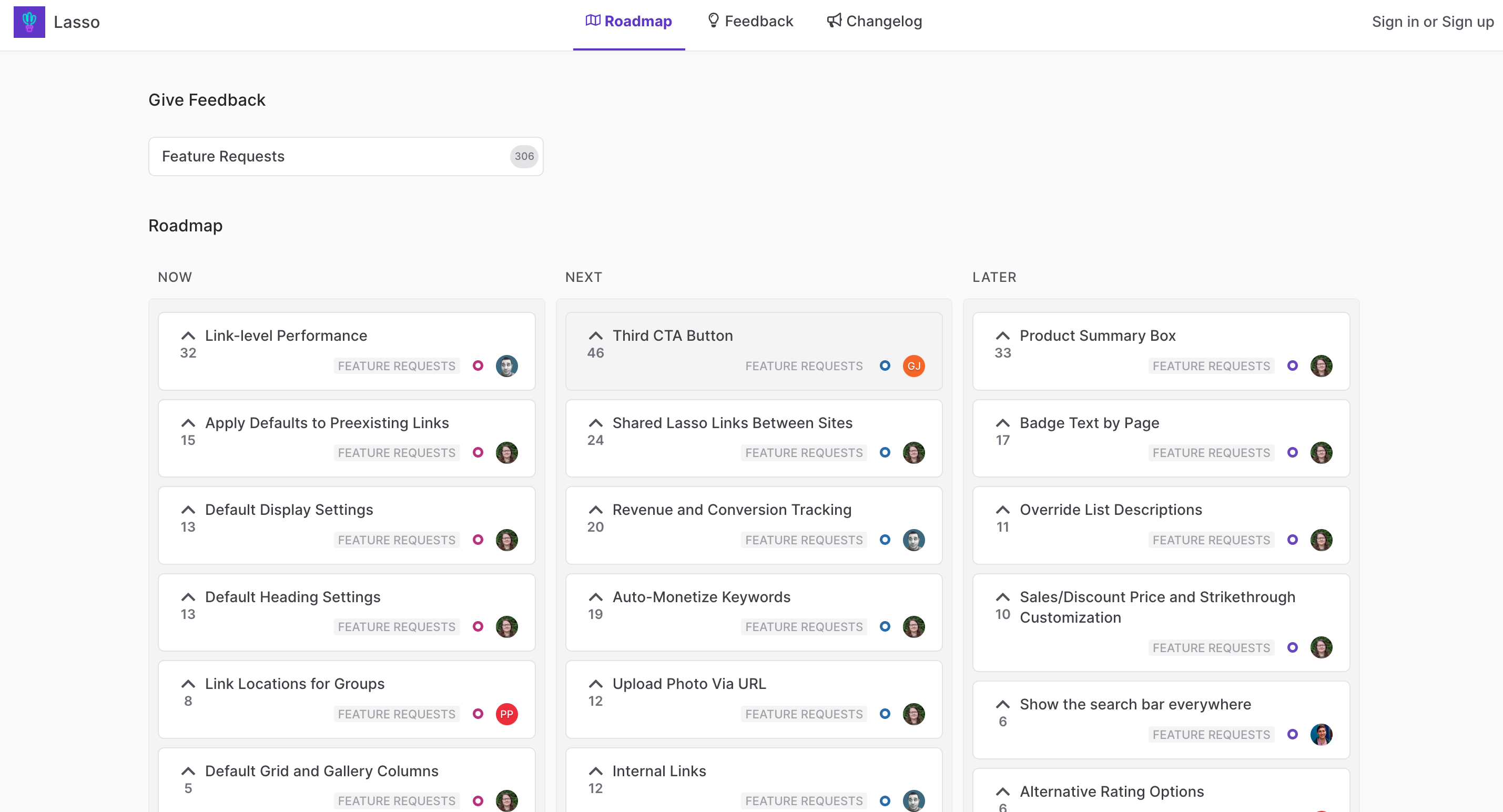Click the Feedback lightbulb icon
The height and width of the screenshot is (812, 1503).
tap(713, 21)
